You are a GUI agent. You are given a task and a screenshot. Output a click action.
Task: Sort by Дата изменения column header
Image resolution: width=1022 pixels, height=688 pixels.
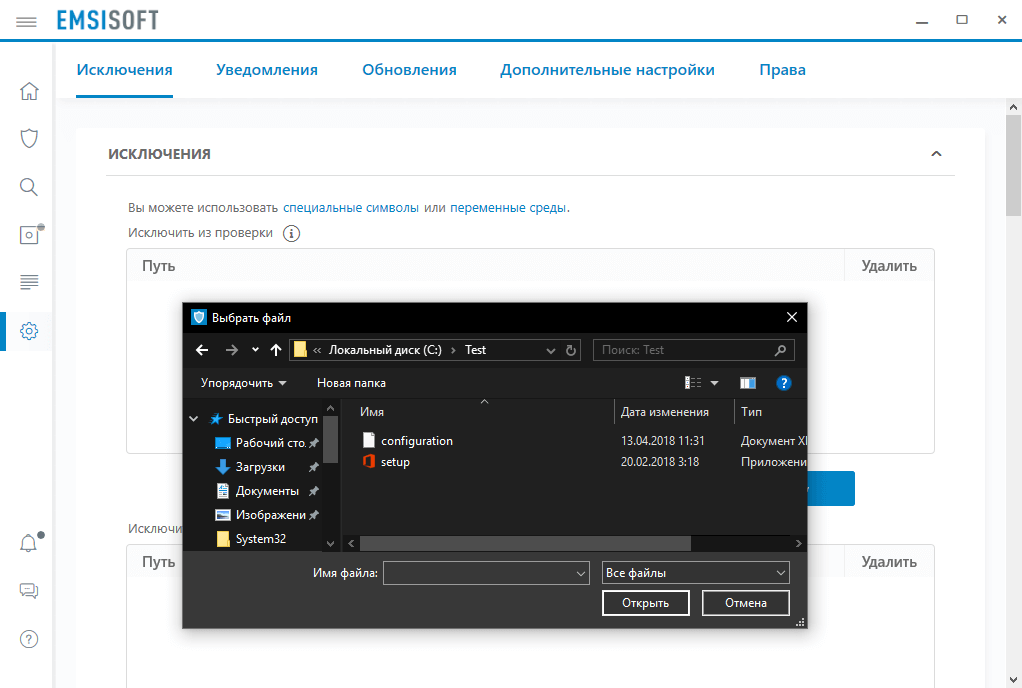pyautogui.click(x=665, y=412)
